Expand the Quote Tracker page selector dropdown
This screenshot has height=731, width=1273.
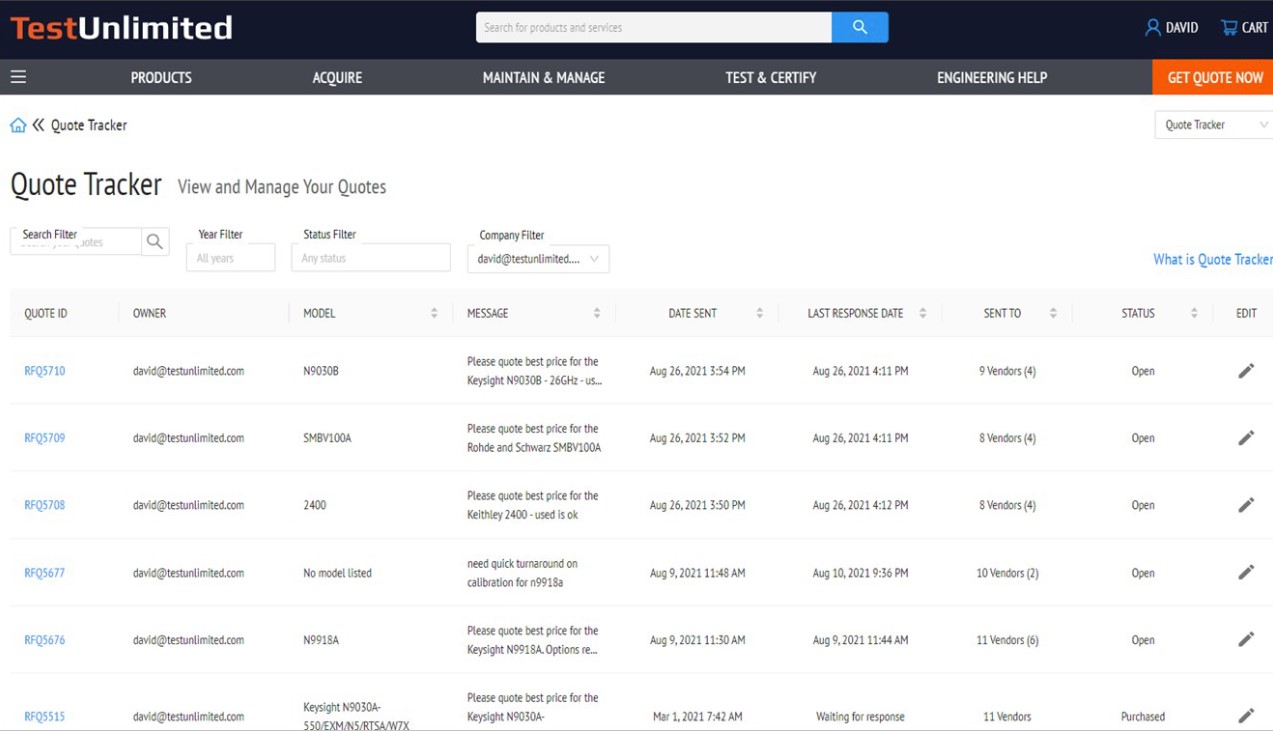[1213, 124]
